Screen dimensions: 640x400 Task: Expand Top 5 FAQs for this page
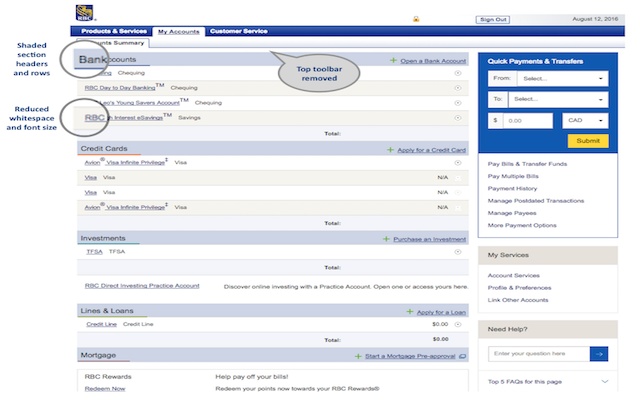(x=548, y=382)
